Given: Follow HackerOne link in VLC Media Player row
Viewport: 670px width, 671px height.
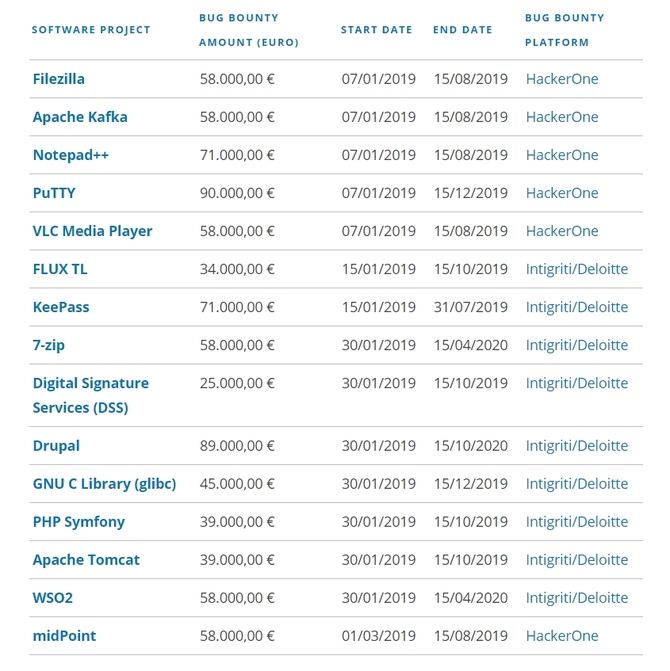Looking at the screenshot, I should (562, 232).
